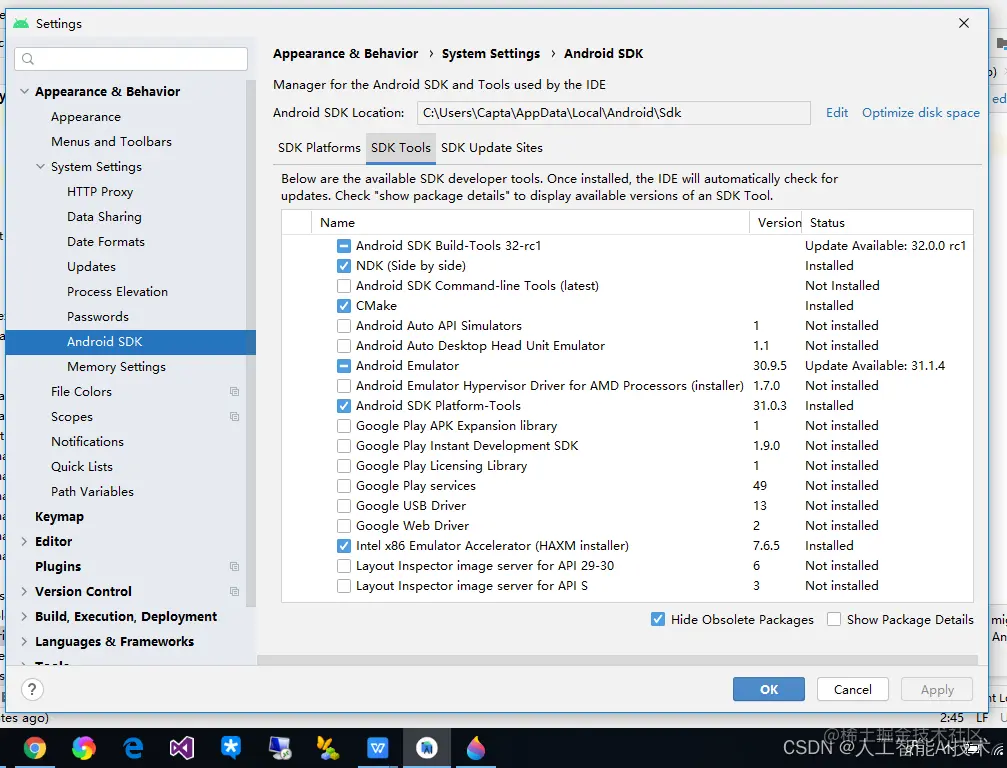Select Memory Settings in the tree

116,367
